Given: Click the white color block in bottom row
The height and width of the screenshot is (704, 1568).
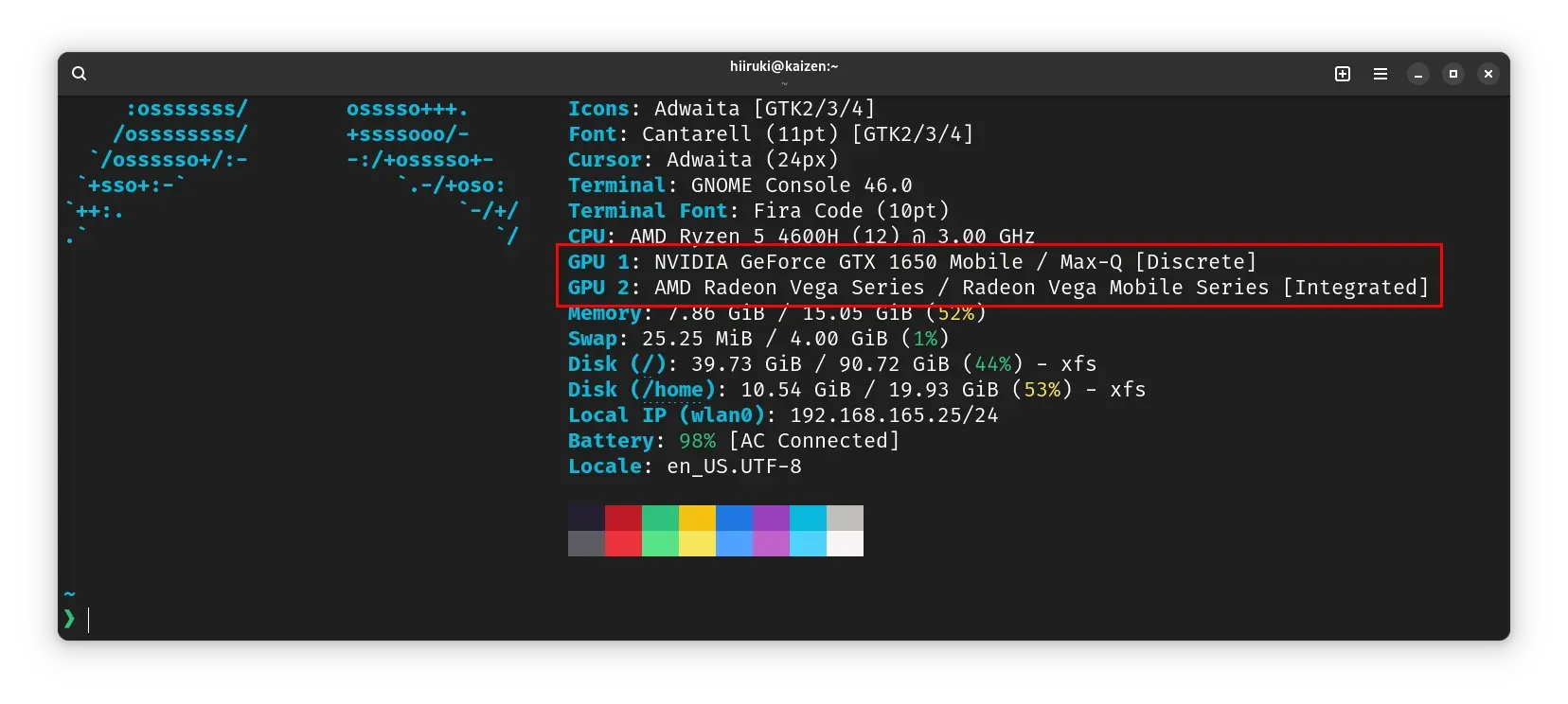Looking at the screenshot, I should point(845,543).
